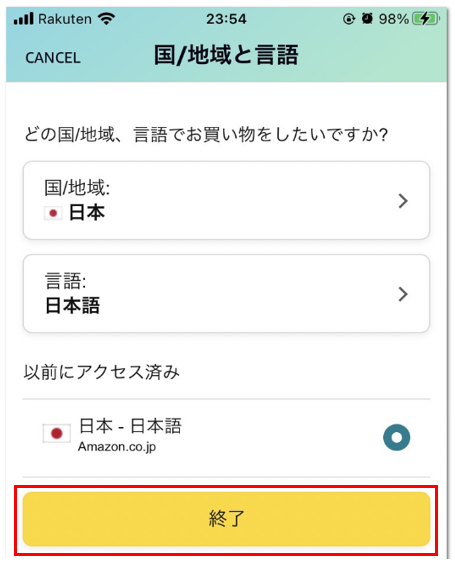Screen dimensions: 455x565
Task: Tap the 23:54 clock in status bar
Action: coord(226,19)
